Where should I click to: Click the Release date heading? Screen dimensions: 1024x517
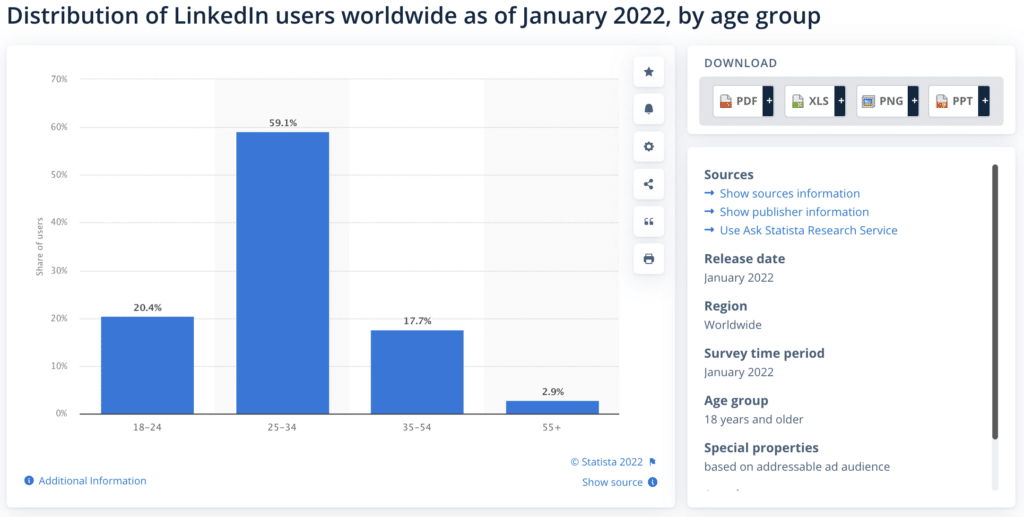(x=744, y=258)
